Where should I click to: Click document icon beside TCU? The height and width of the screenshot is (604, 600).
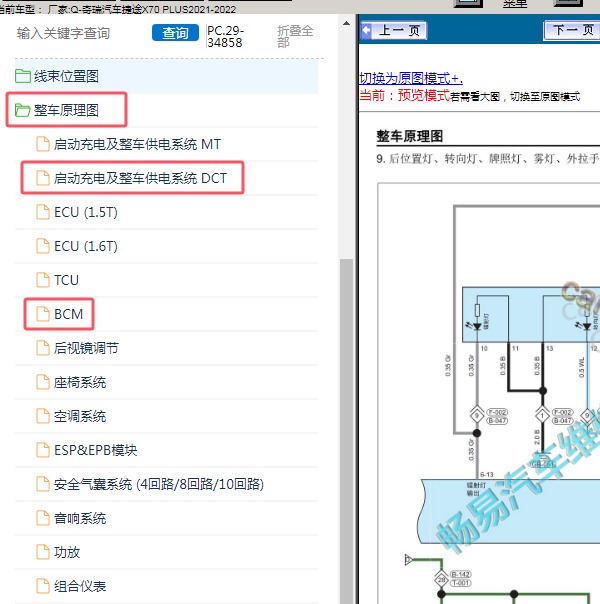pyautogui.click(x=43, y=280)
